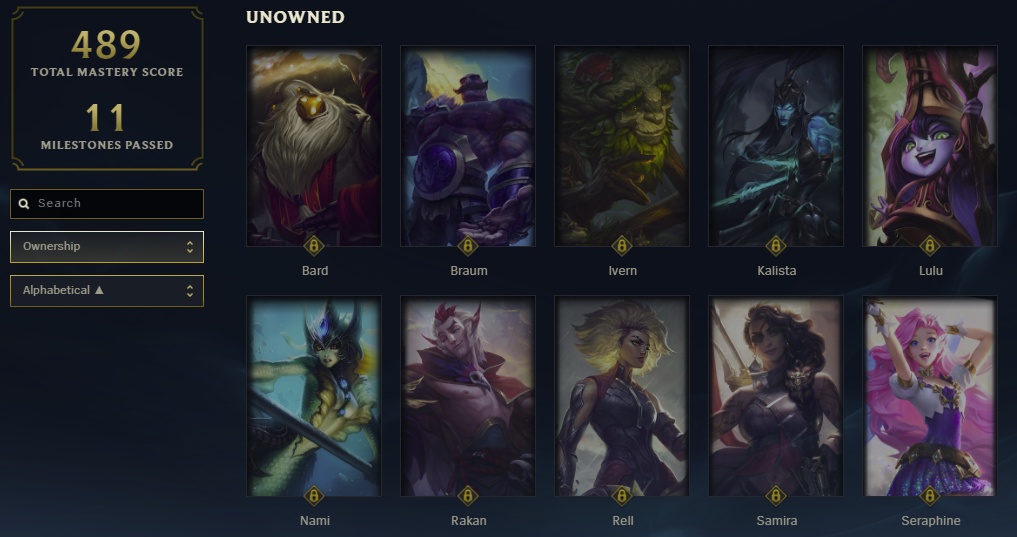Click the lock icon under Ivern's portrait
The width and height of the screenshot is (1017, 537).
pyautogui.click(x=621, y=246)
